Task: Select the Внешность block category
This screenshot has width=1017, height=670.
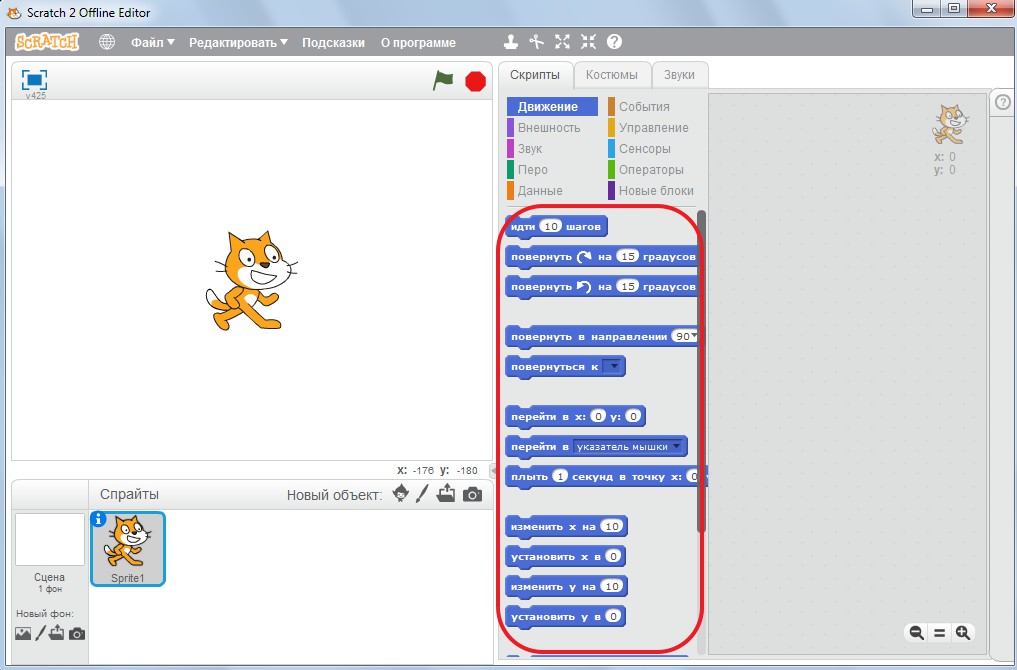Action: pyautogui.click(x=544, y=128)
